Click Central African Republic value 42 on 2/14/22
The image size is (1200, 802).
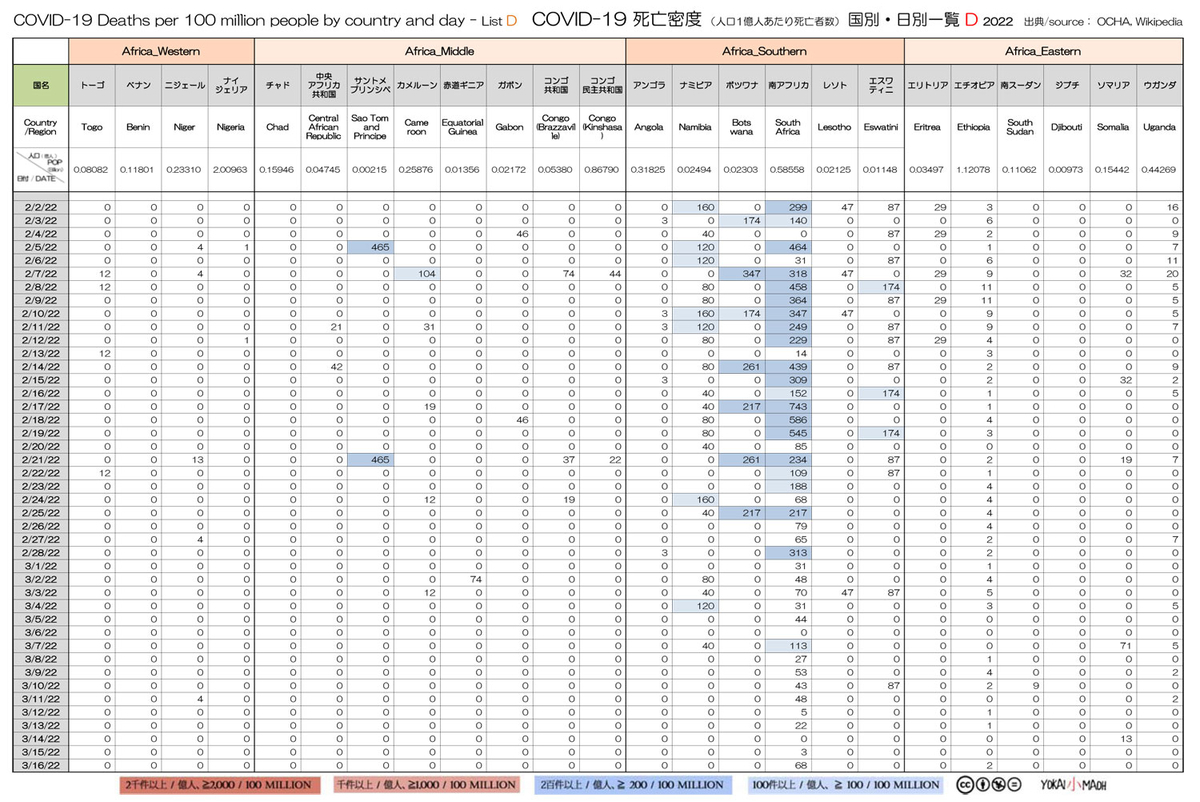(324, 366)
